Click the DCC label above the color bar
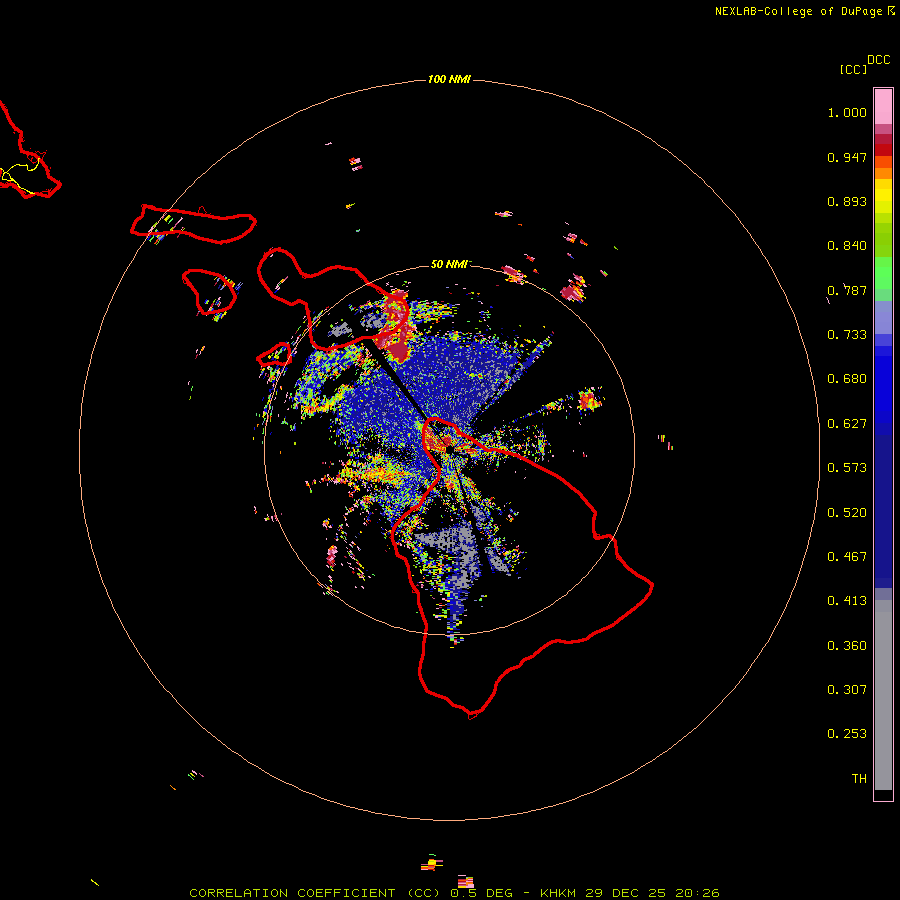The height and width of the screenshot is (900, 900). point(878,60)
